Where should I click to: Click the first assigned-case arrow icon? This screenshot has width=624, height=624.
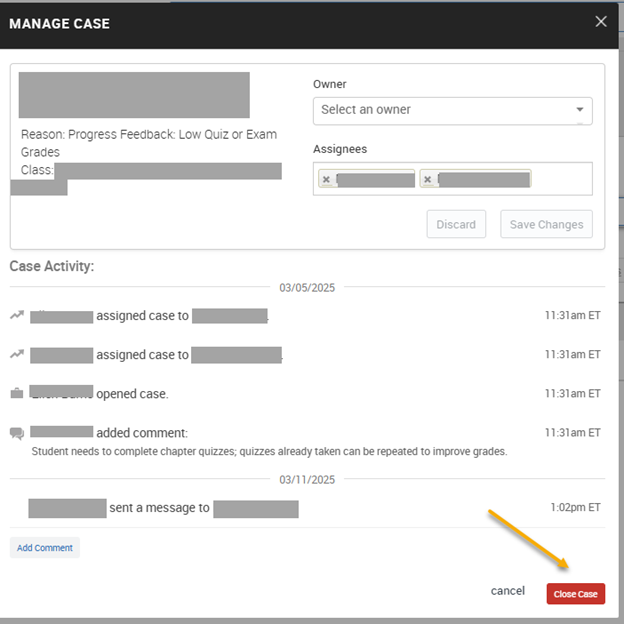[16, 316]
